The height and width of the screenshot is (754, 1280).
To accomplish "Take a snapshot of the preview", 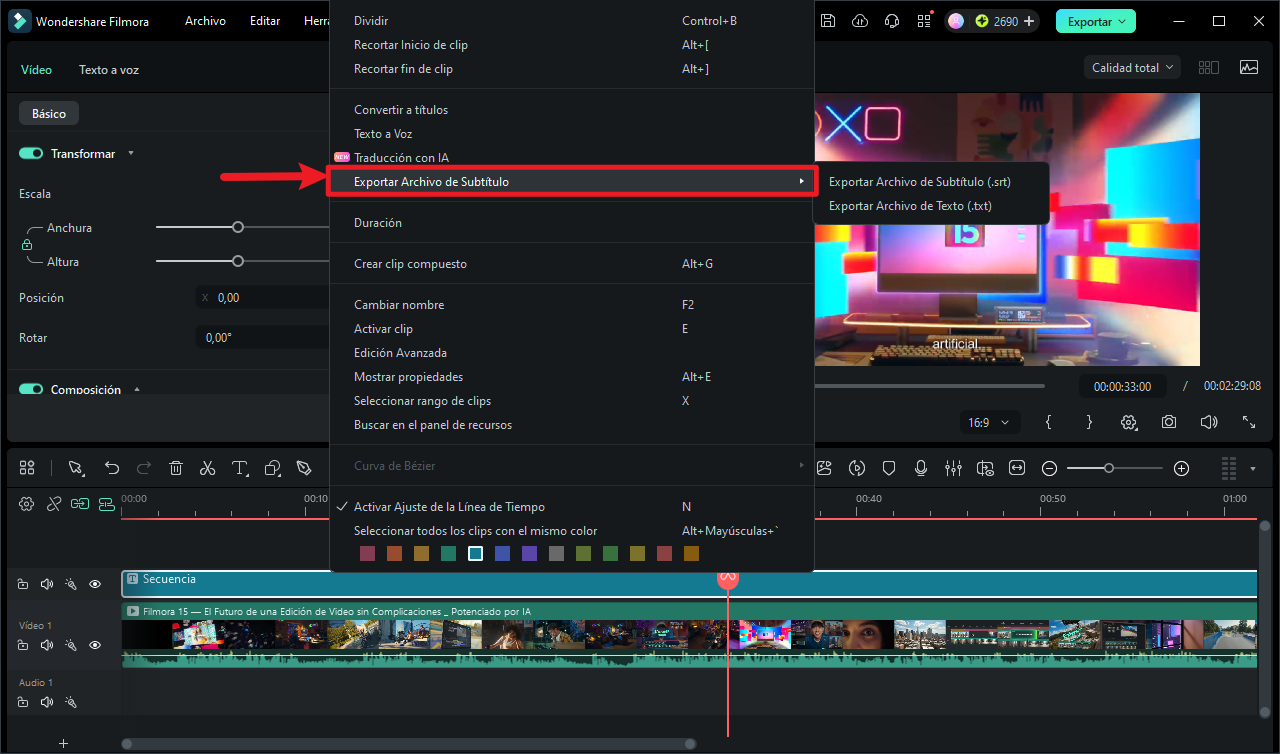I will point(1169,422).
